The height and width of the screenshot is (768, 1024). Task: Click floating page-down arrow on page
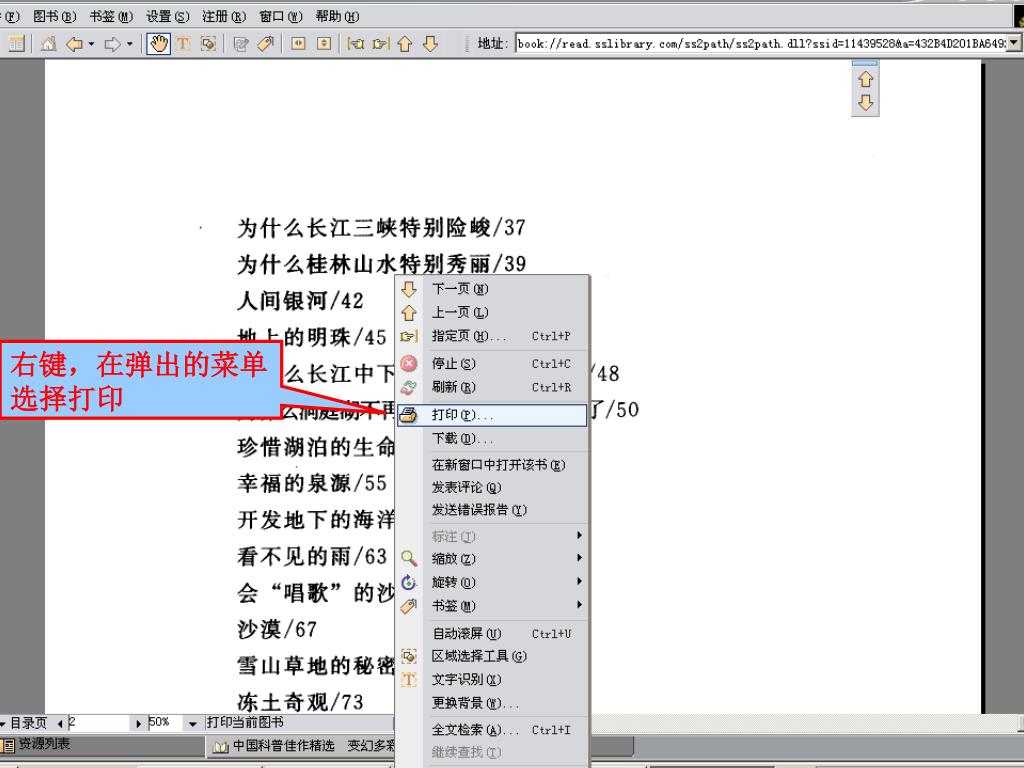point(865,103)
